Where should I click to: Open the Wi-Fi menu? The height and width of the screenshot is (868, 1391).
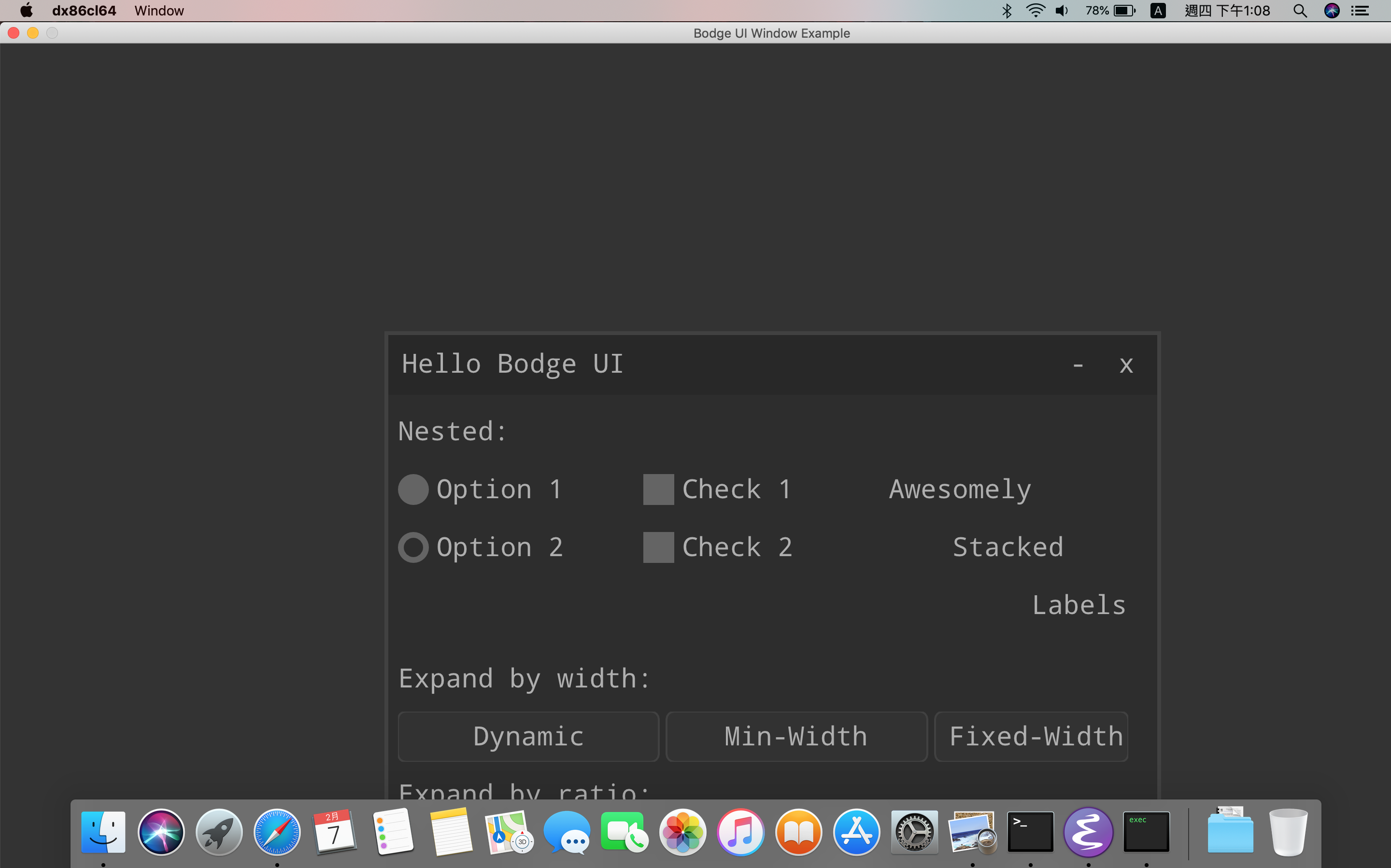(x=1036, y=10)
